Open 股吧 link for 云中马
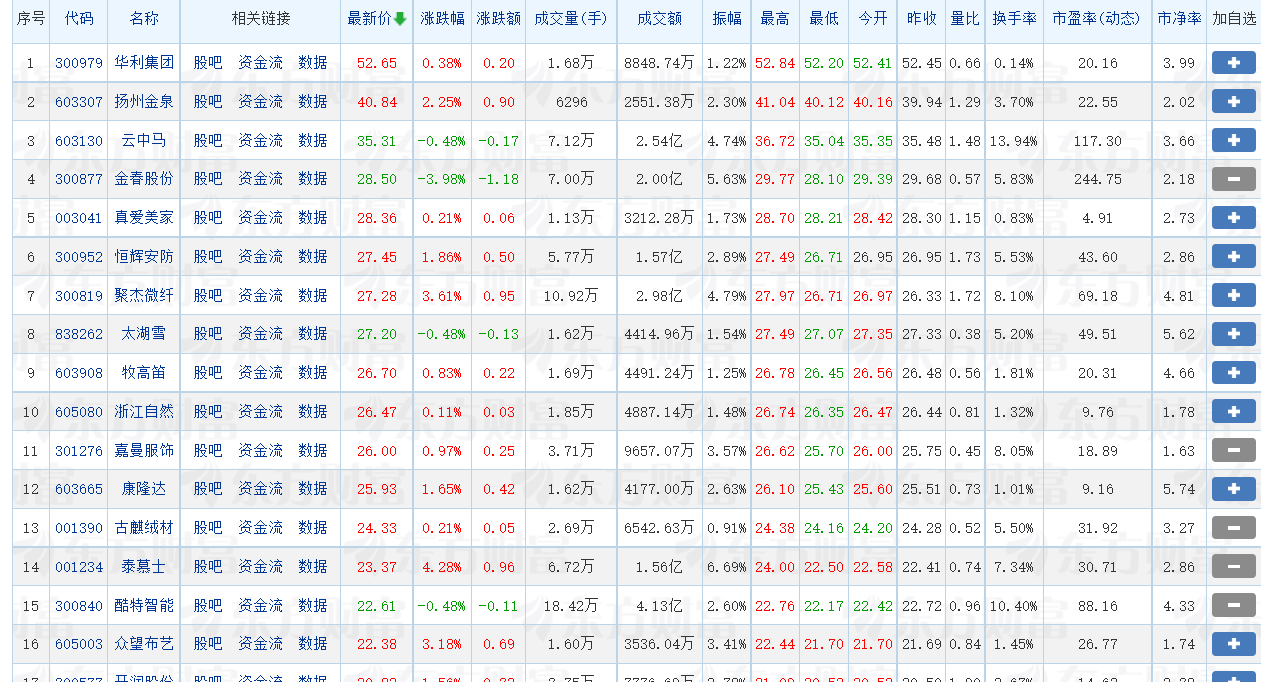Screen dimensions: 1261x682 point(208,141)
